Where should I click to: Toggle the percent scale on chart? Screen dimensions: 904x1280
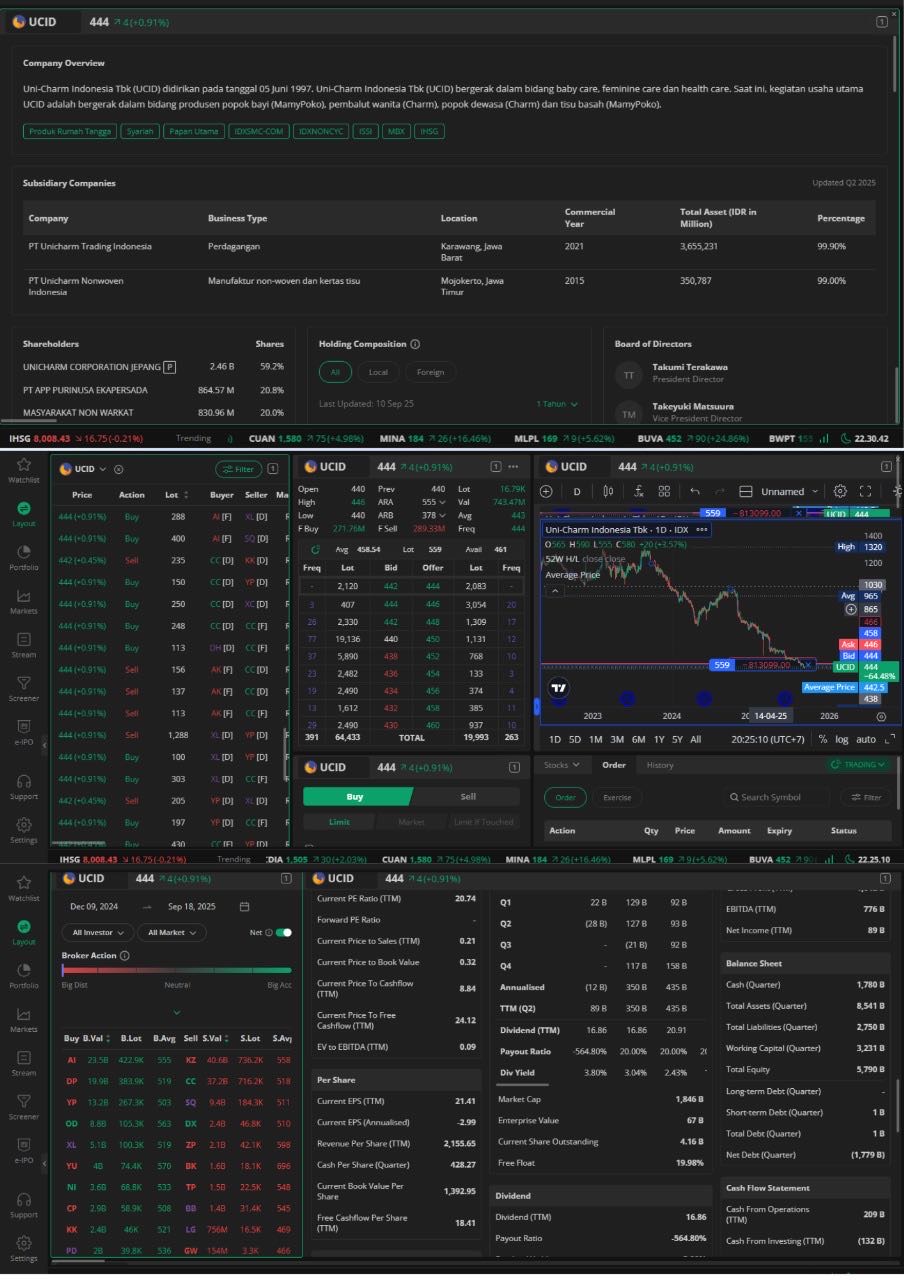(x=822, y=739)
